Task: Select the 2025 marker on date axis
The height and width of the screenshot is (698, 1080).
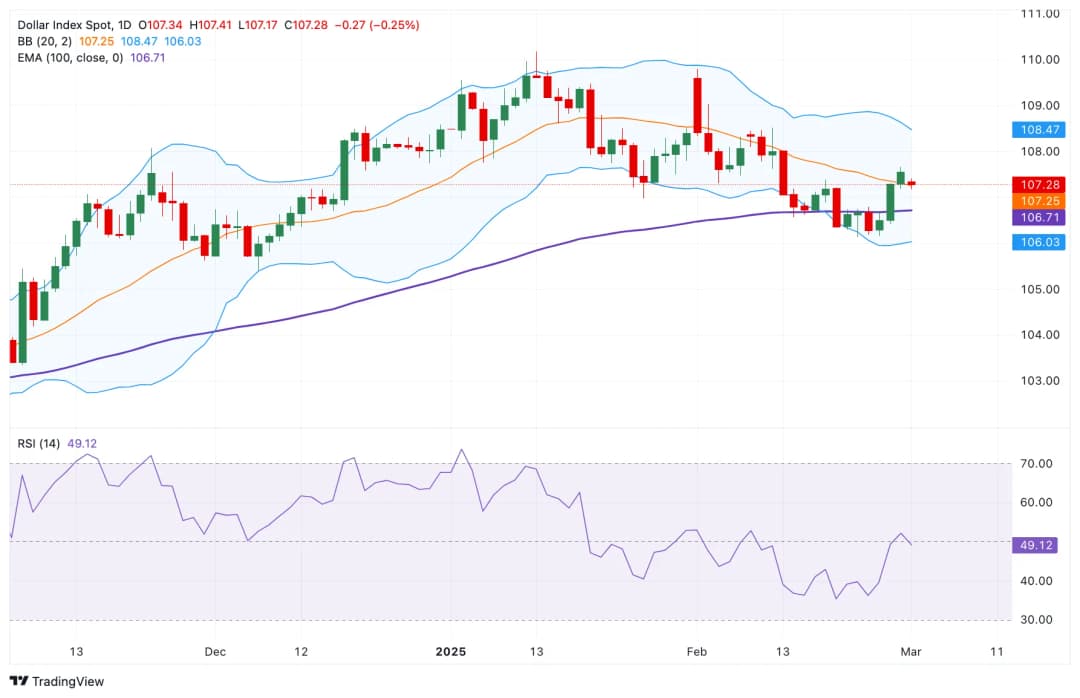Action: [451, 651]
